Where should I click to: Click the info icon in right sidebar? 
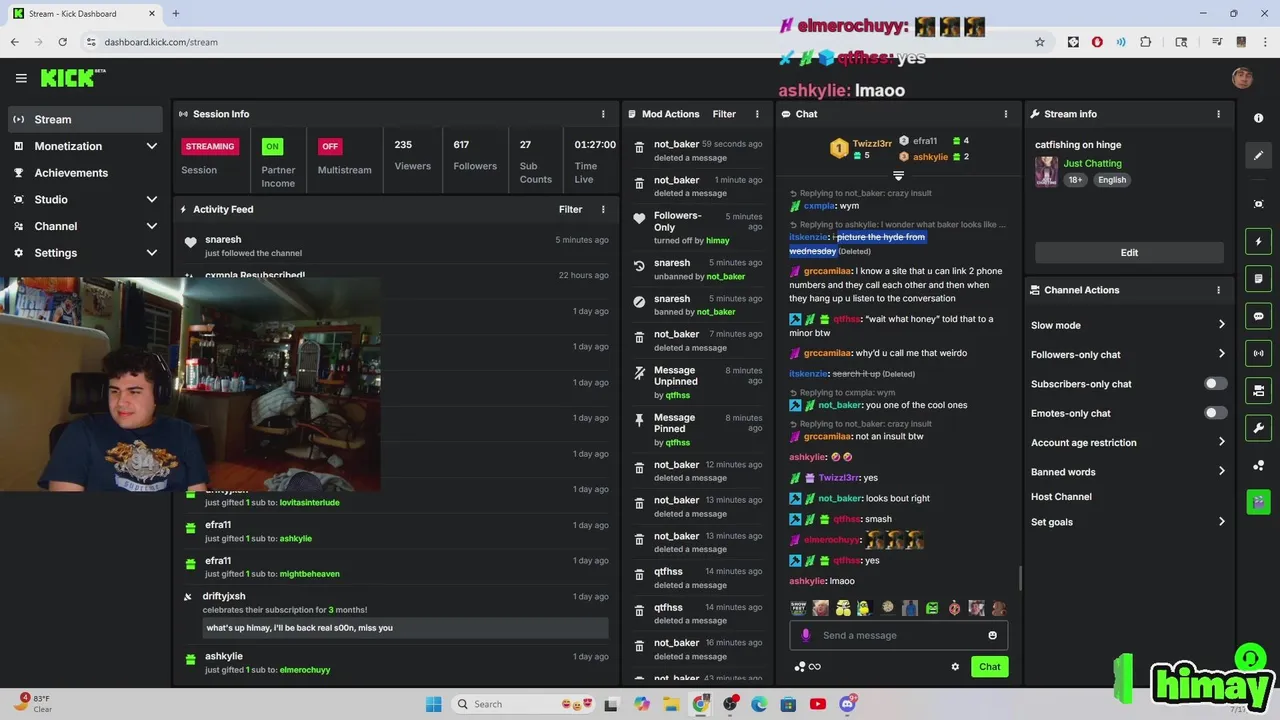click(x=1258, y=118)
